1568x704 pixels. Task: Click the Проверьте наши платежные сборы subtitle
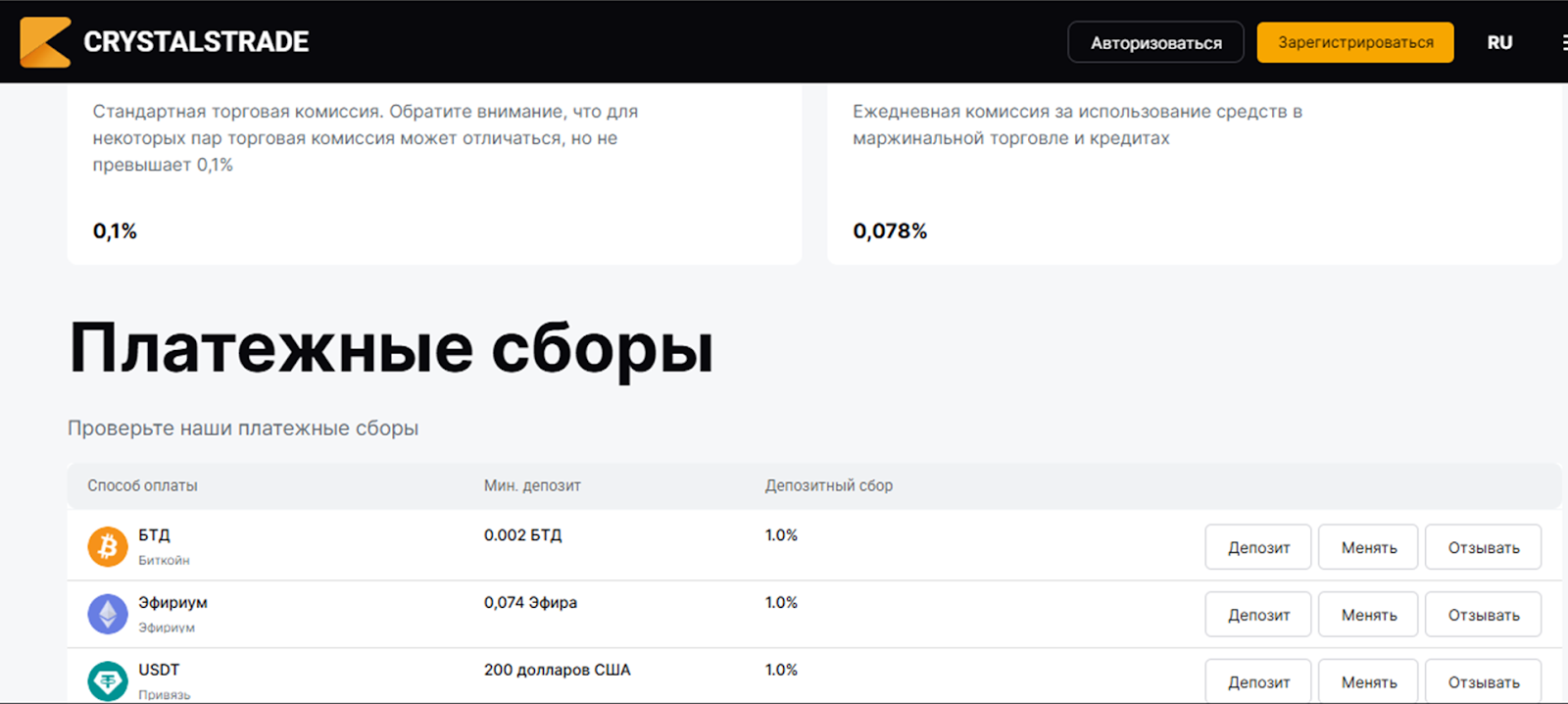point(243,428)
